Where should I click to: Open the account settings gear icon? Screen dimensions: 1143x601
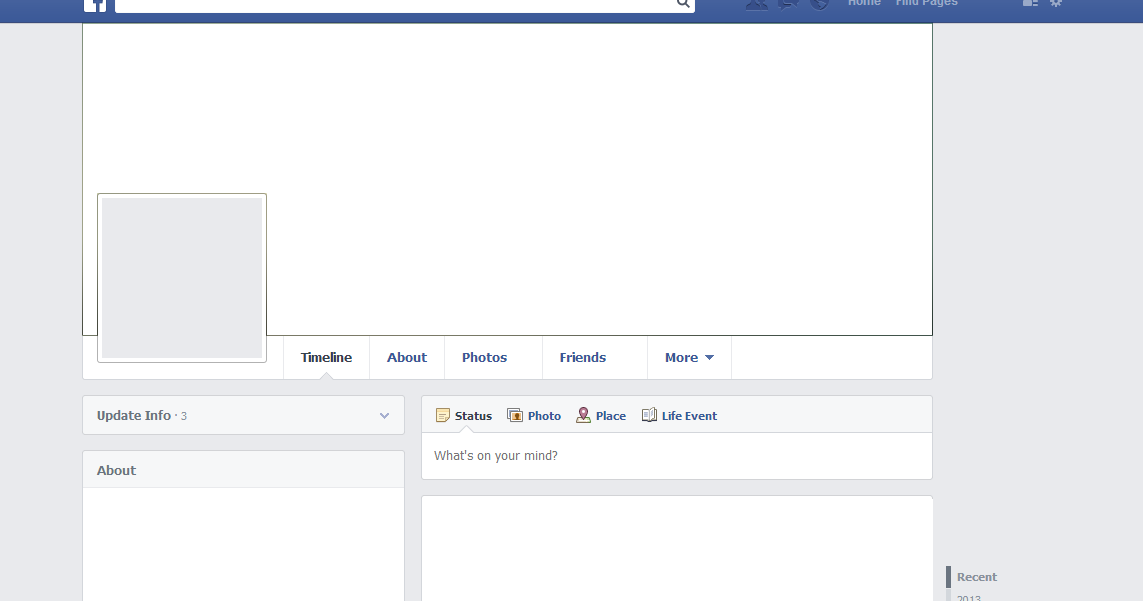1056,4
